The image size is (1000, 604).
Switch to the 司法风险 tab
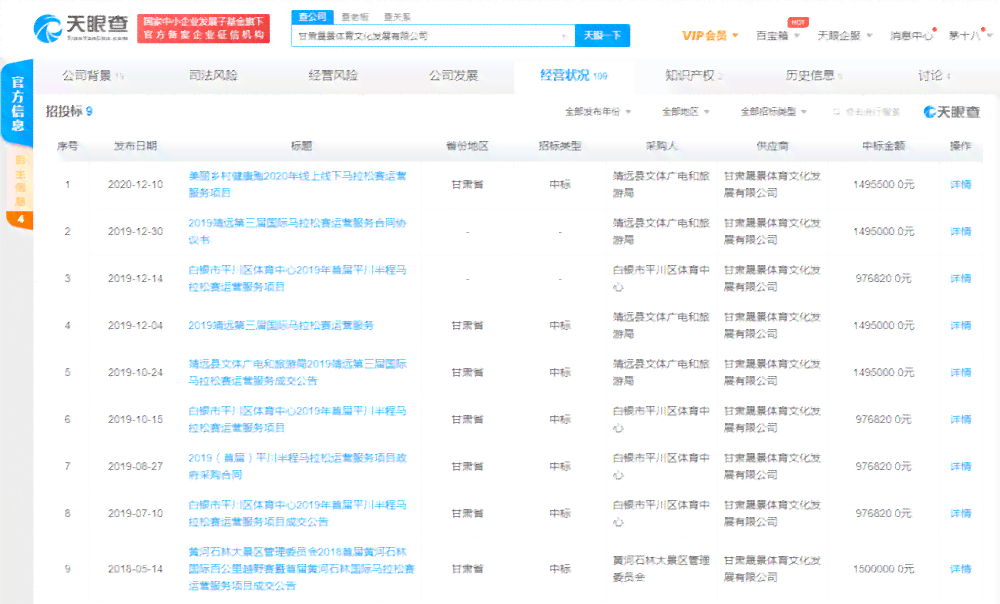tap(213, 76)
